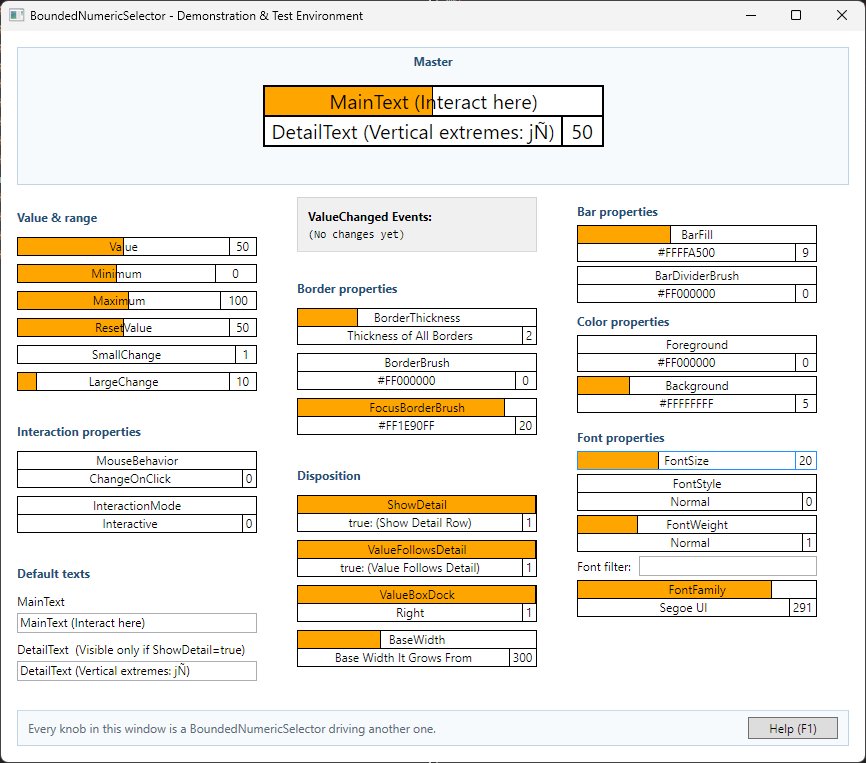Click the app icon in title bar
Screen dimensions: 866x763
[17, 15]
